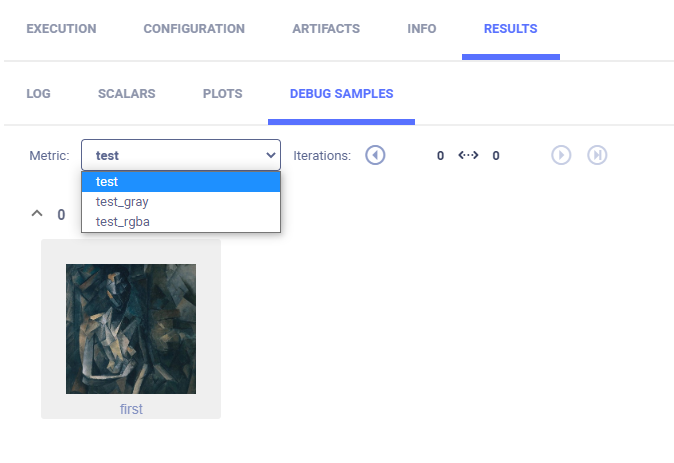This screenshot has width=674, height=463.
Task: Select the Debug Samples sub-tab
Action: point(341,94)
